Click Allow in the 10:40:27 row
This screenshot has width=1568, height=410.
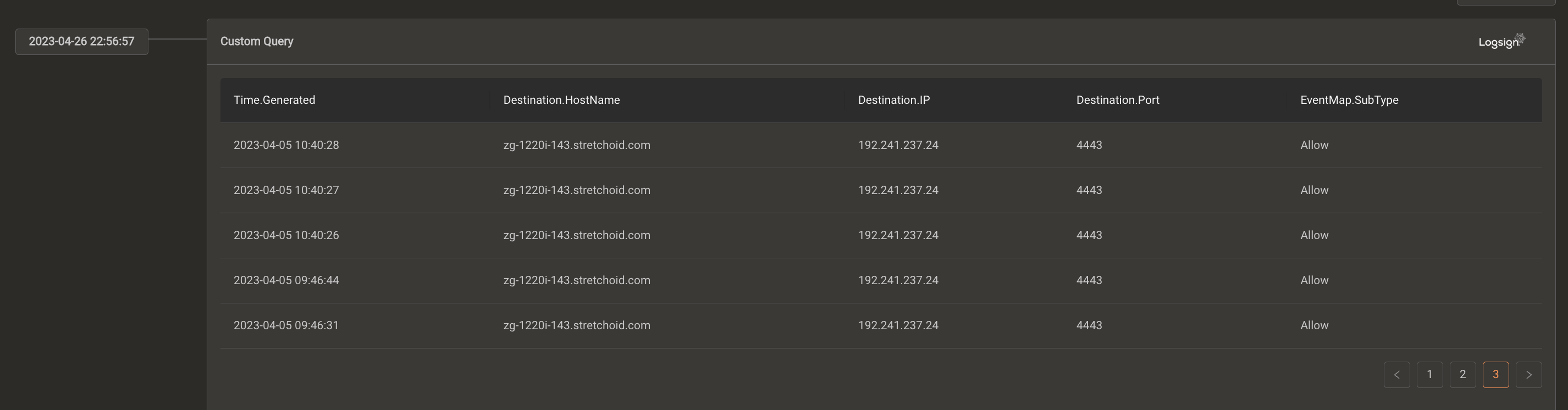tap(1314, 190)
